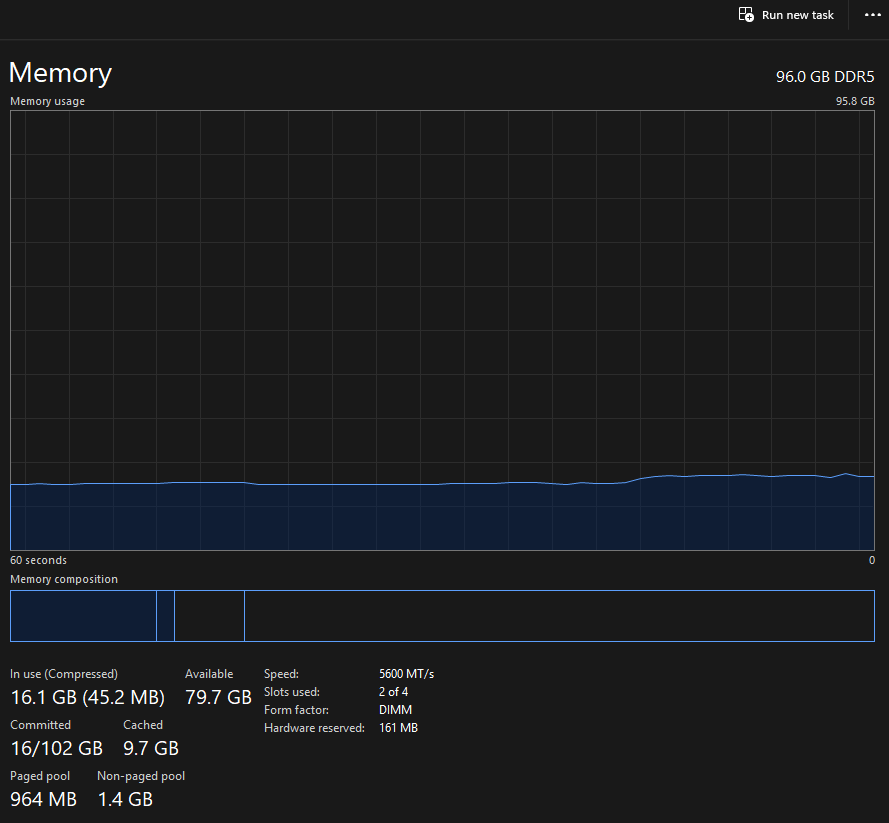889x823 pixels.
Task: Click the Form factor: label
Action: 297,710
